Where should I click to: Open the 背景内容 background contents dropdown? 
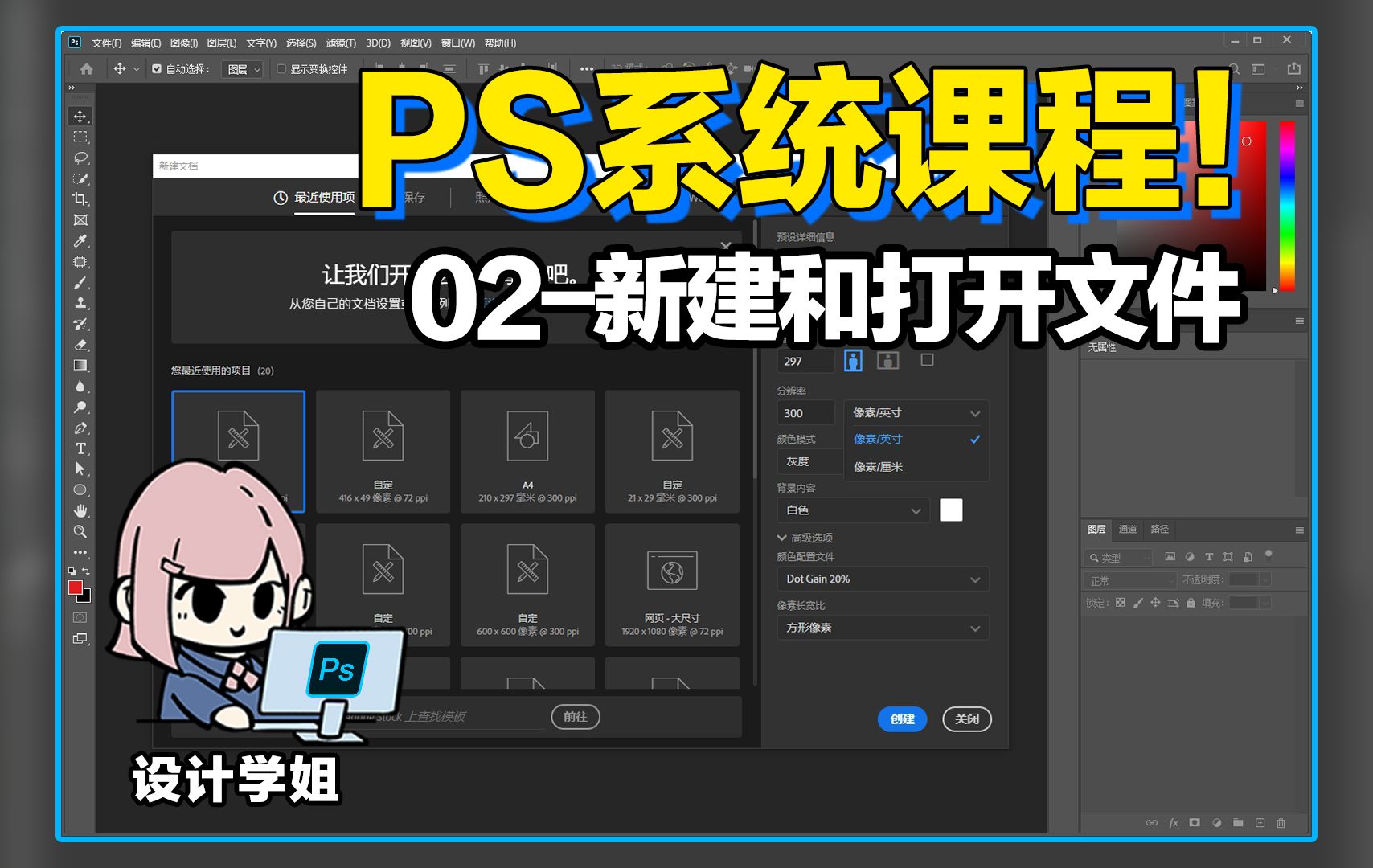[852, 510]
